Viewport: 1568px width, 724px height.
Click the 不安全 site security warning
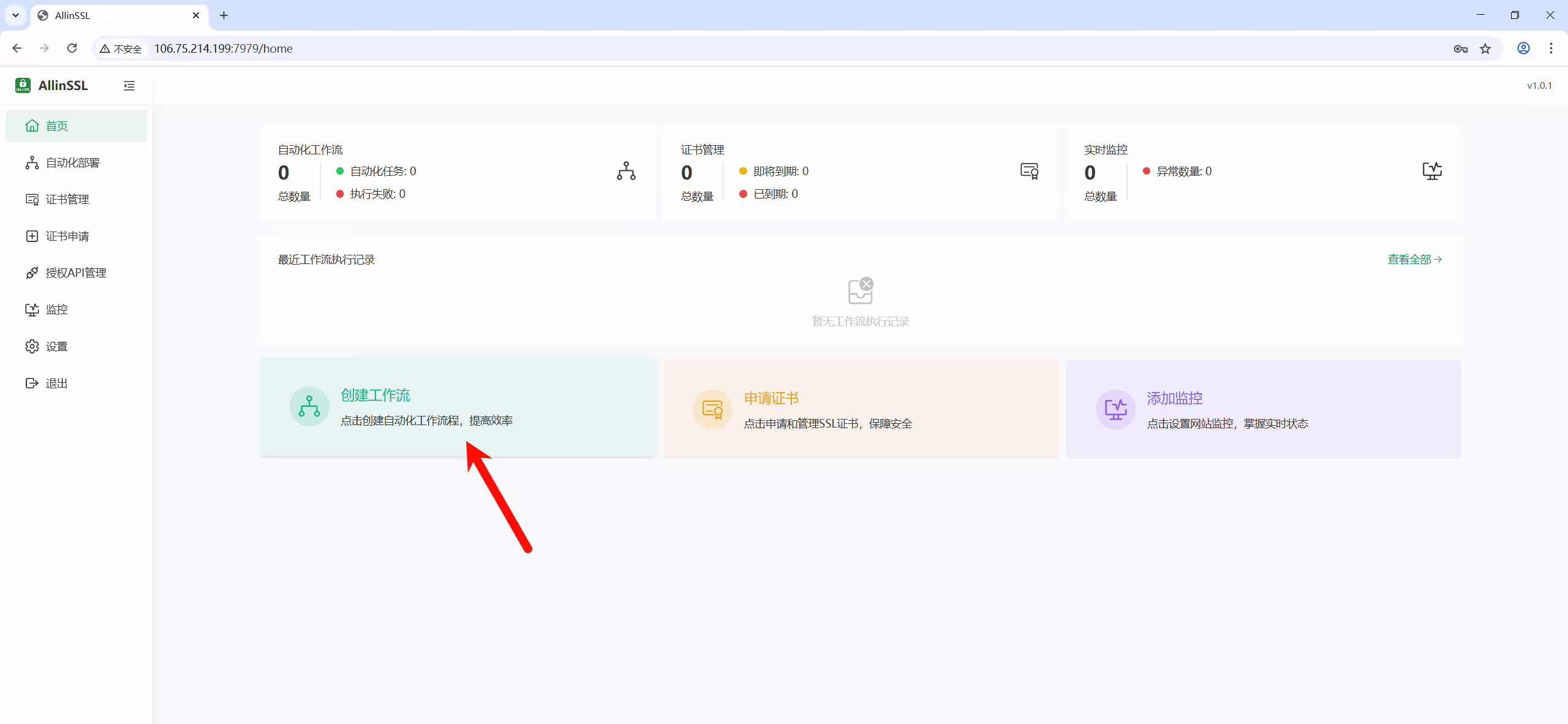(x=121, y=48)
